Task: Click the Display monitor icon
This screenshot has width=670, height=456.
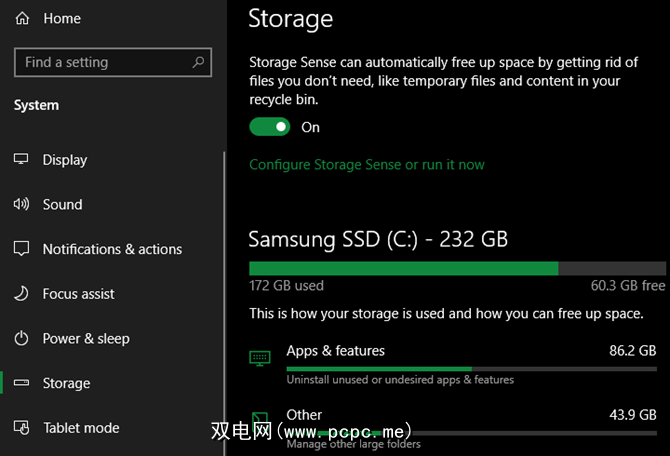Action: (21, 160)
